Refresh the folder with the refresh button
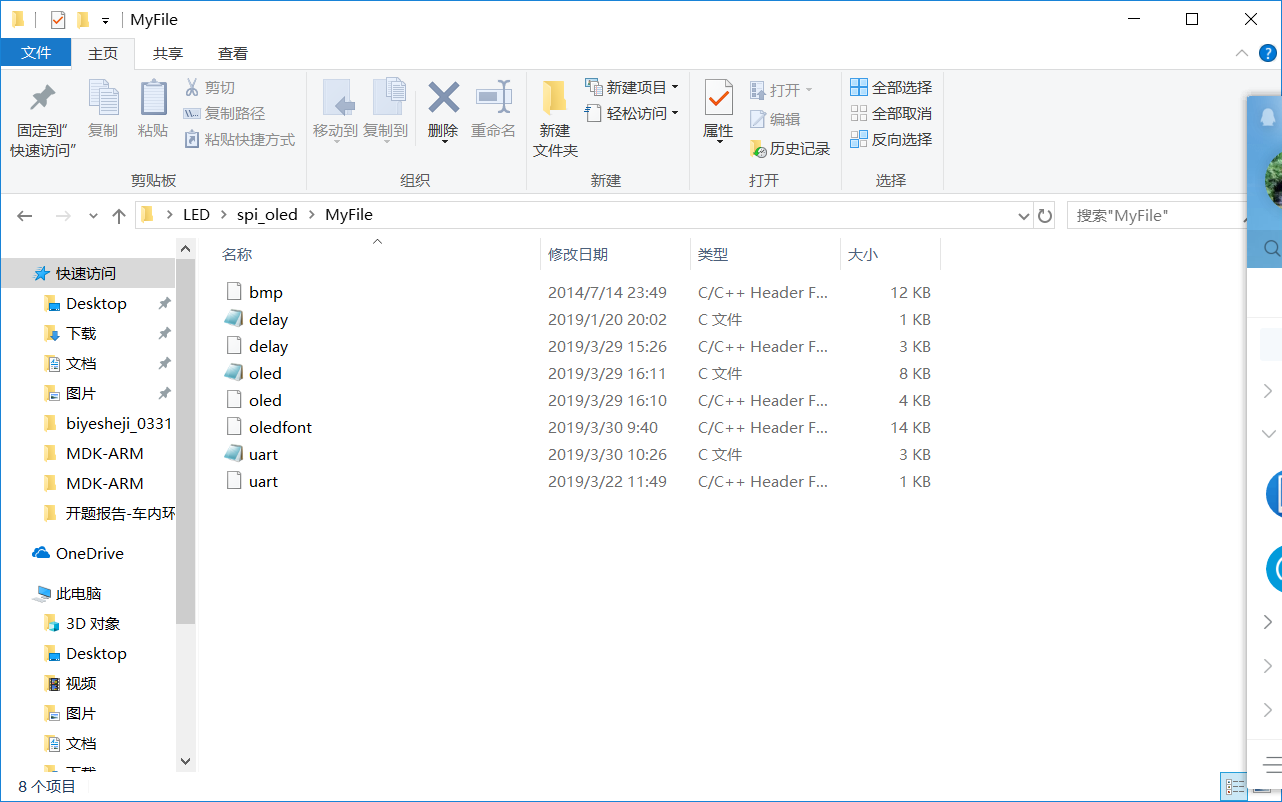This screenshot has width=1282, height=802. point(1045,214)
